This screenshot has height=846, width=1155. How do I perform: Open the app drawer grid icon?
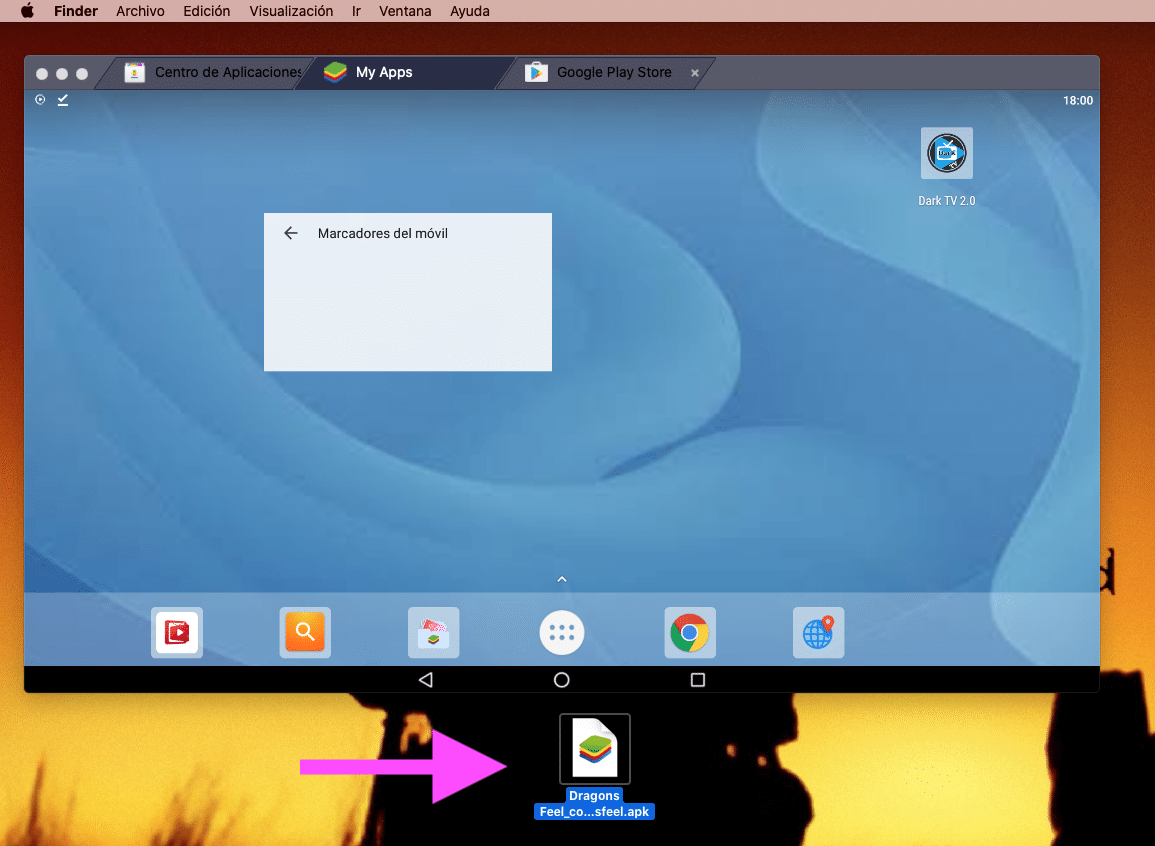561,633
